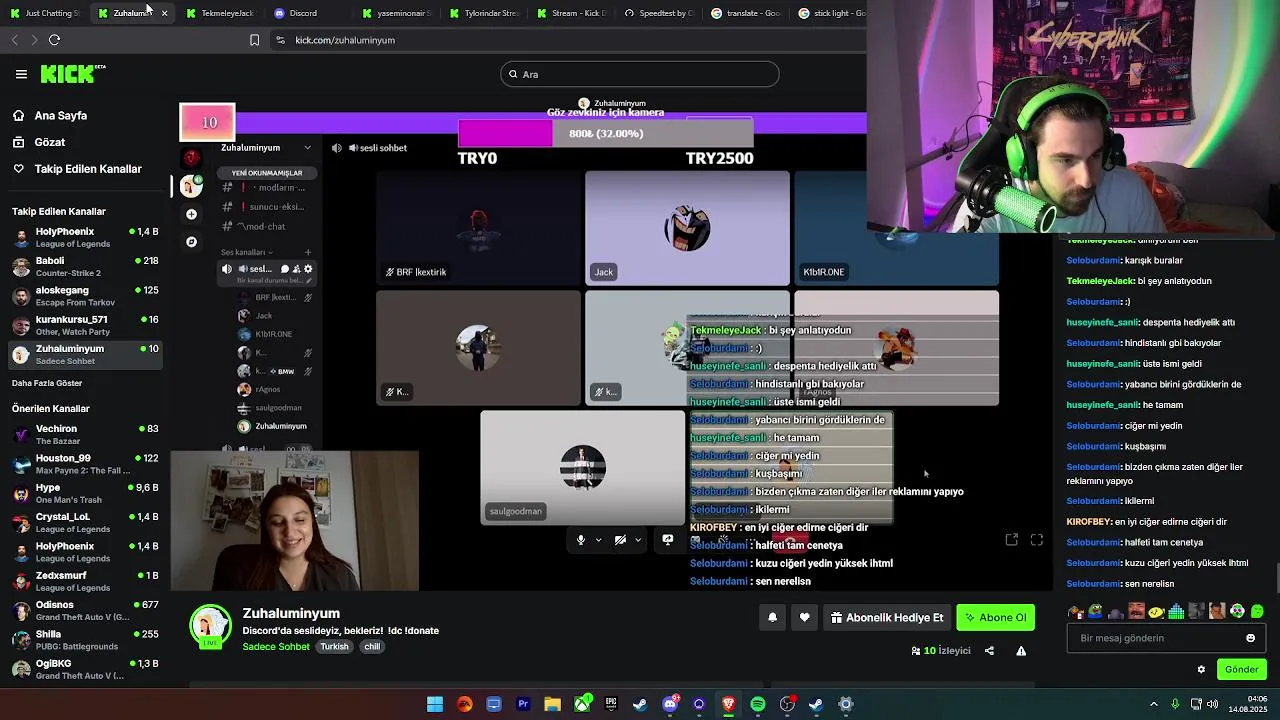Viewport: 1280px width, 720px height.
Task: Click Discord pop-out call icon
Action: click(1012, 540)
